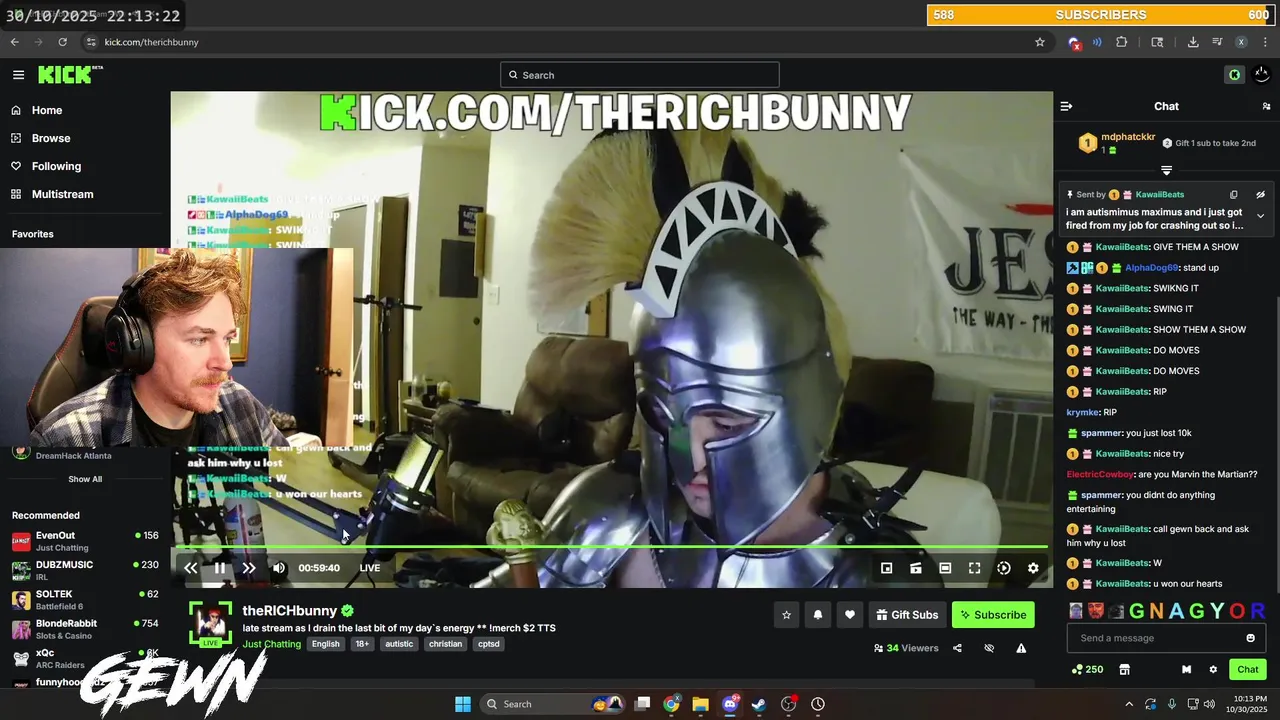Toggle notifications bell for theRICHbunny
This screenshot has width=1280, height=720.
click(x=817, y=615)
